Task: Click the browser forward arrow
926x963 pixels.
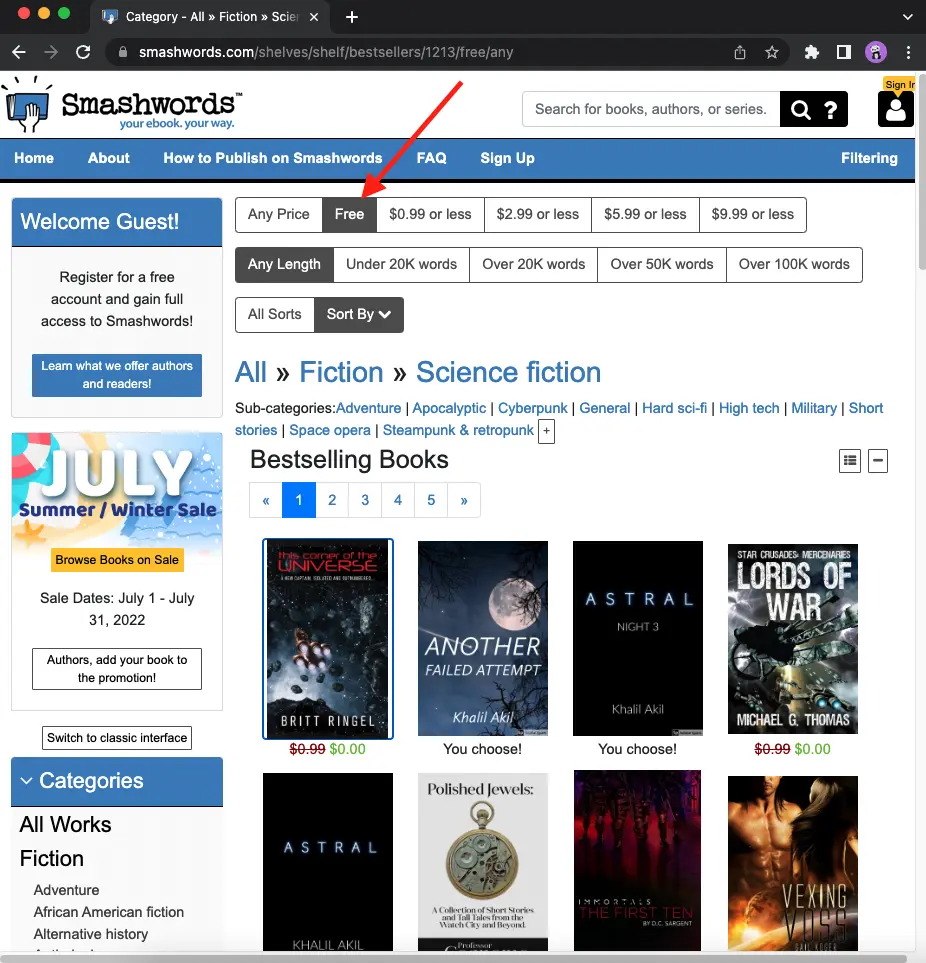Action: coord(51,52)
